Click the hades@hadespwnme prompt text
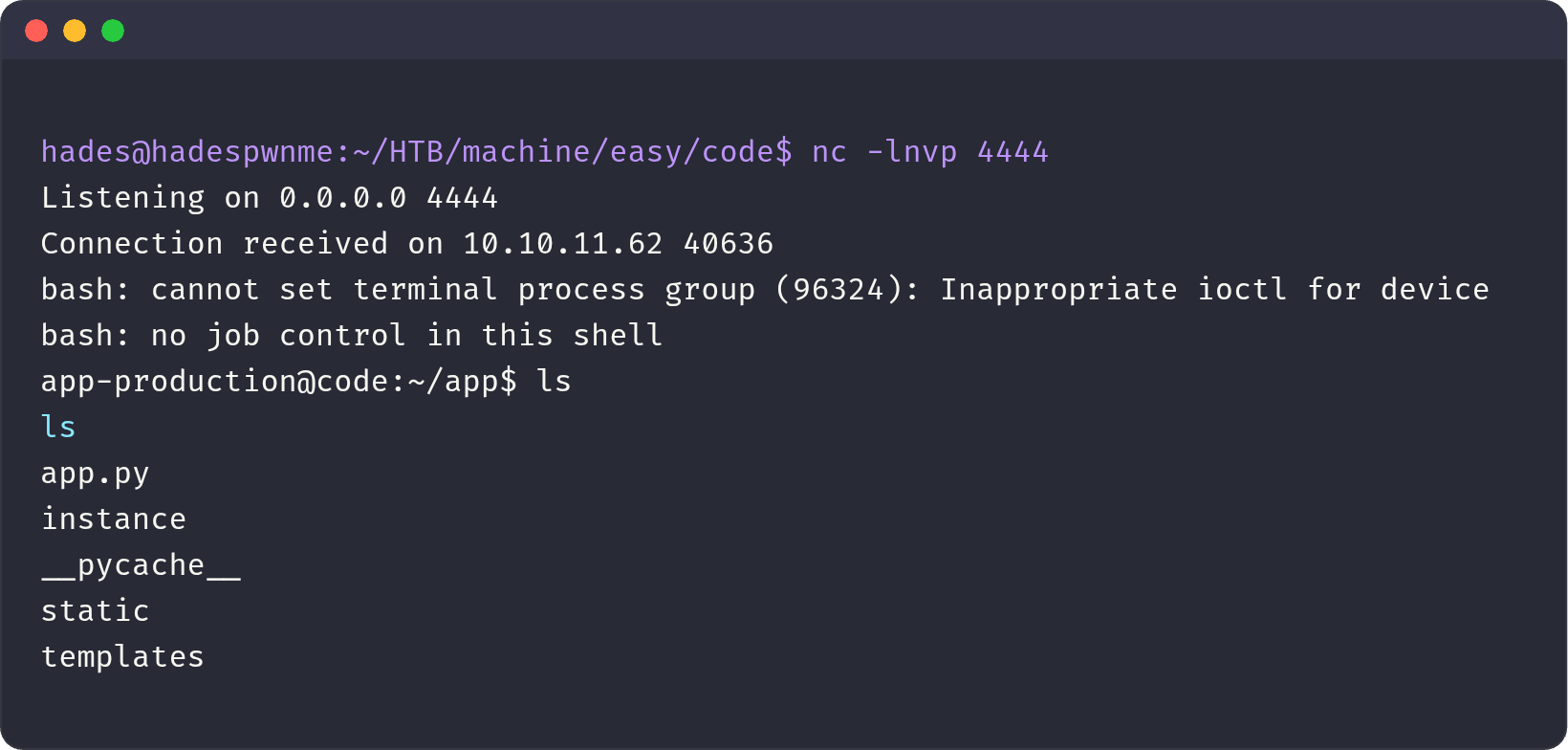This screenshot has height=750, width=1568. [x=186, y=152]
